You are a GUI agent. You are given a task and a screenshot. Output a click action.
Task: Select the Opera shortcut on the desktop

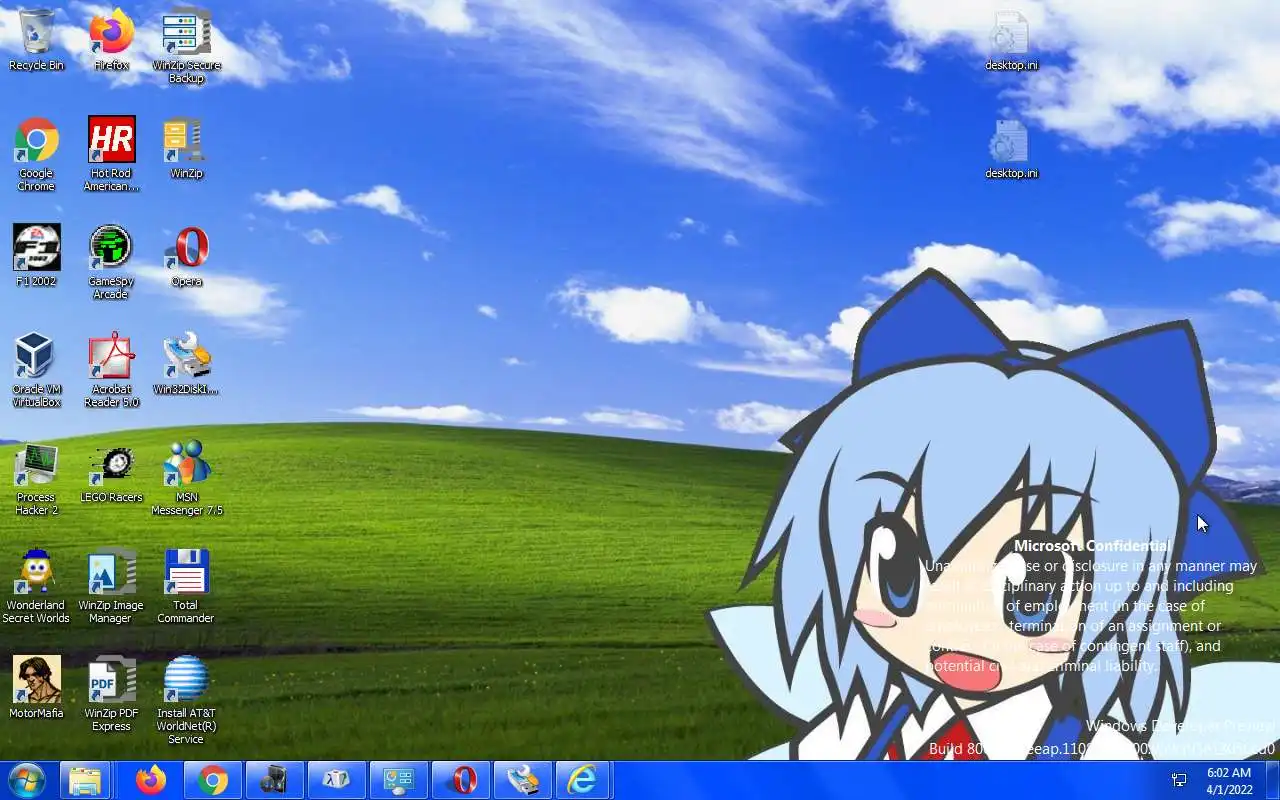coord(186,256)
